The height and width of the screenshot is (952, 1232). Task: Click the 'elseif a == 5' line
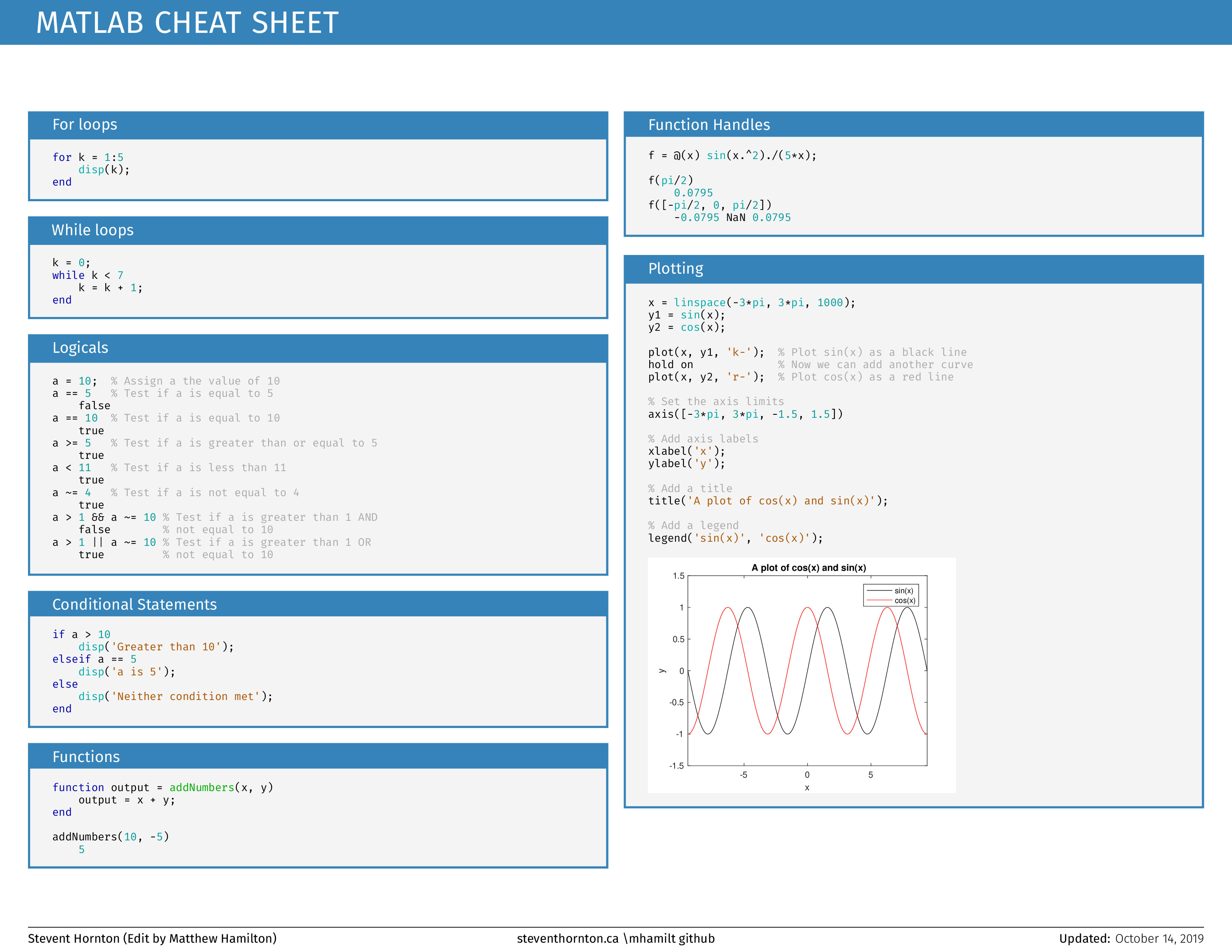coord(95,659)
